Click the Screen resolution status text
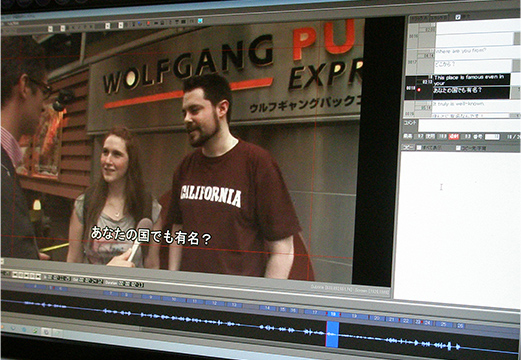Screen dimensions: 521x360 click(x=372, y=291)
